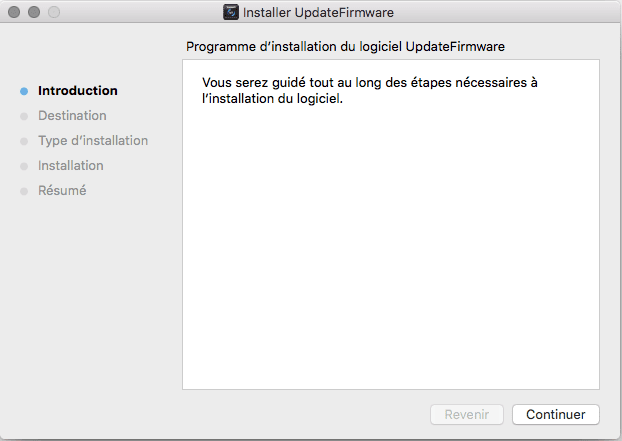Select the Installation step label
This screenshot has width=622, height=441.
[x=71, y=165]
